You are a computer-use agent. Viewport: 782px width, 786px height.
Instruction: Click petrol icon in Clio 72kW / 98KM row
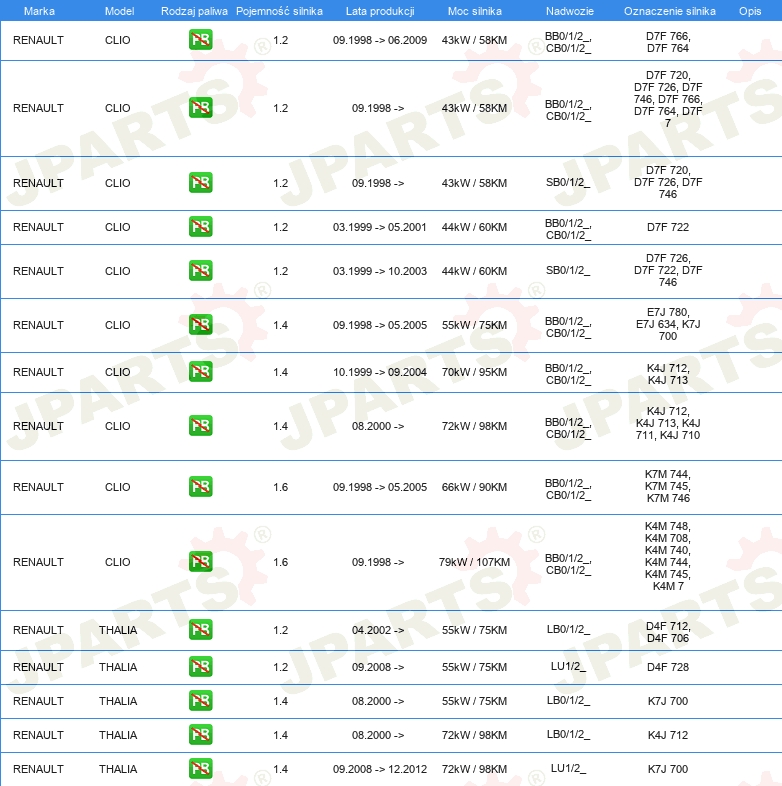pos(201,426)
